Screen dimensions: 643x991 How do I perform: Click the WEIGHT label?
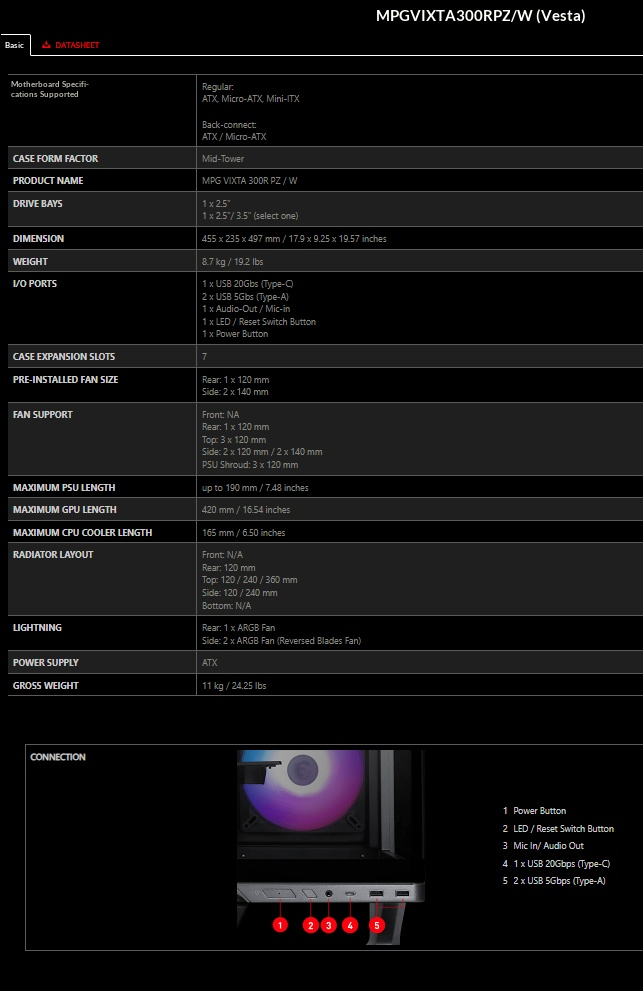[30, 262]
